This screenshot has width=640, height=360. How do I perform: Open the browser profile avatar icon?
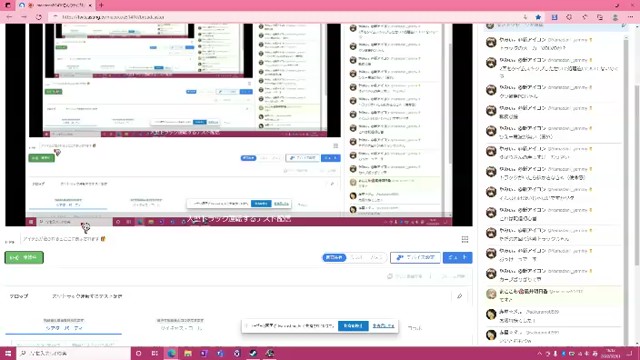tap(615, 17)
